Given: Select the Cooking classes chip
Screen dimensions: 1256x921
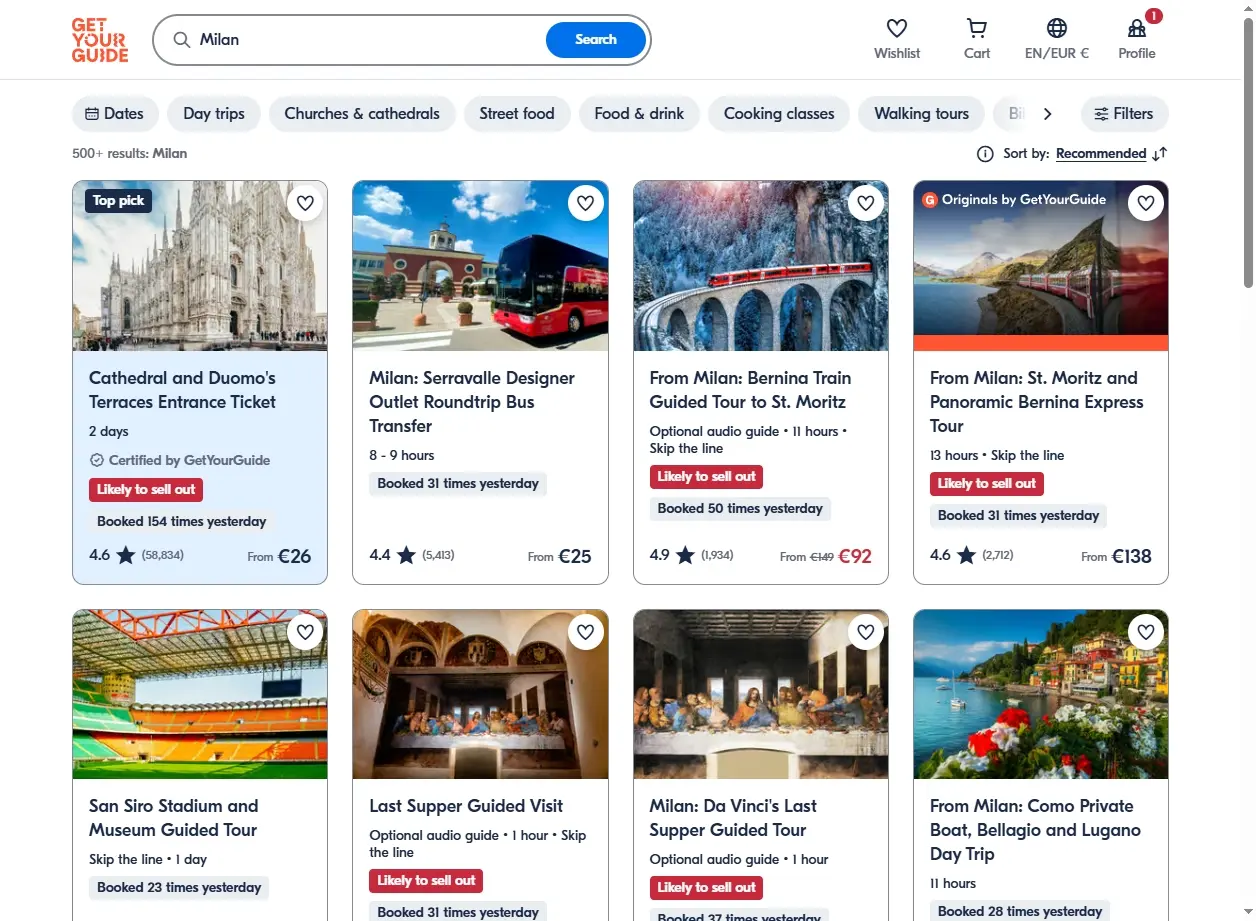Looking at the screenshot, I should tap(779, 114).
